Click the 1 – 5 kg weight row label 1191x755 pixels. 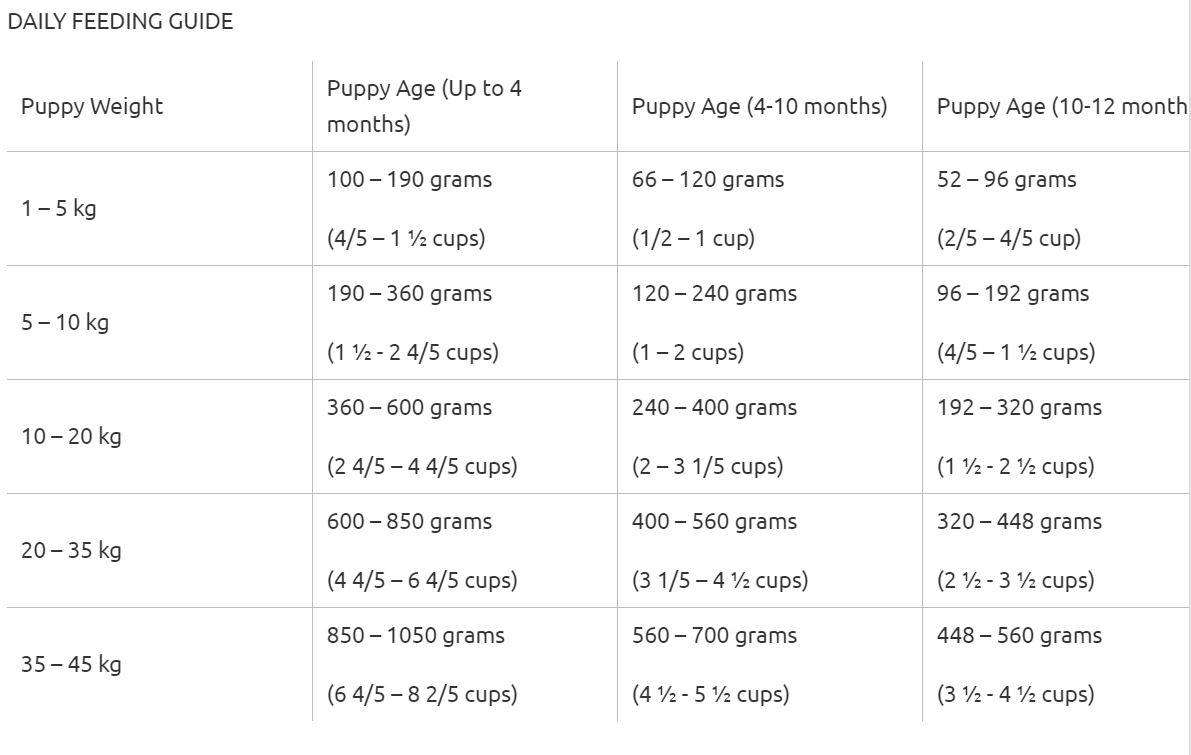[x=59, y=209]
